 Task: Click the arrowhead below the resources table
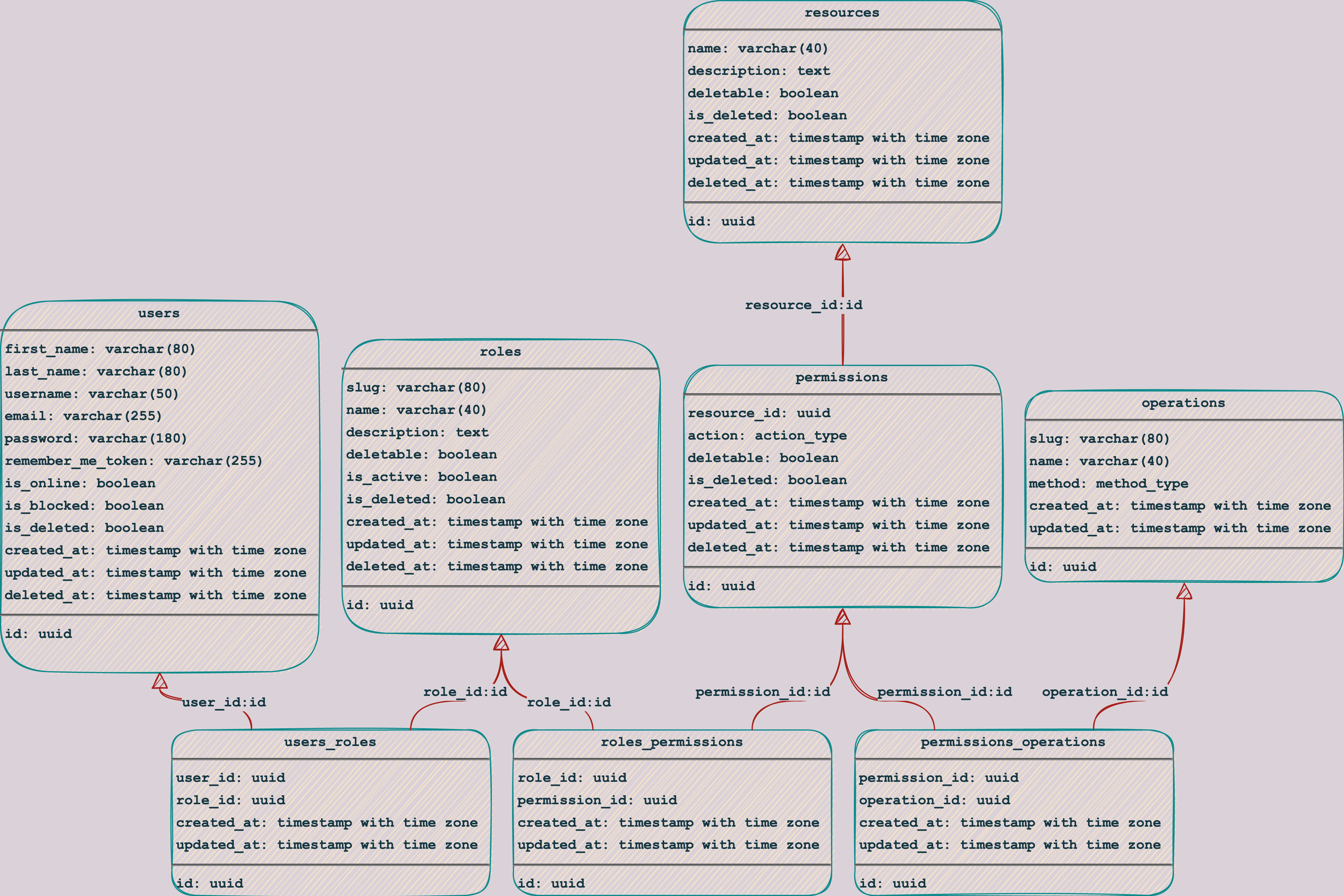[x=842, y=253]
